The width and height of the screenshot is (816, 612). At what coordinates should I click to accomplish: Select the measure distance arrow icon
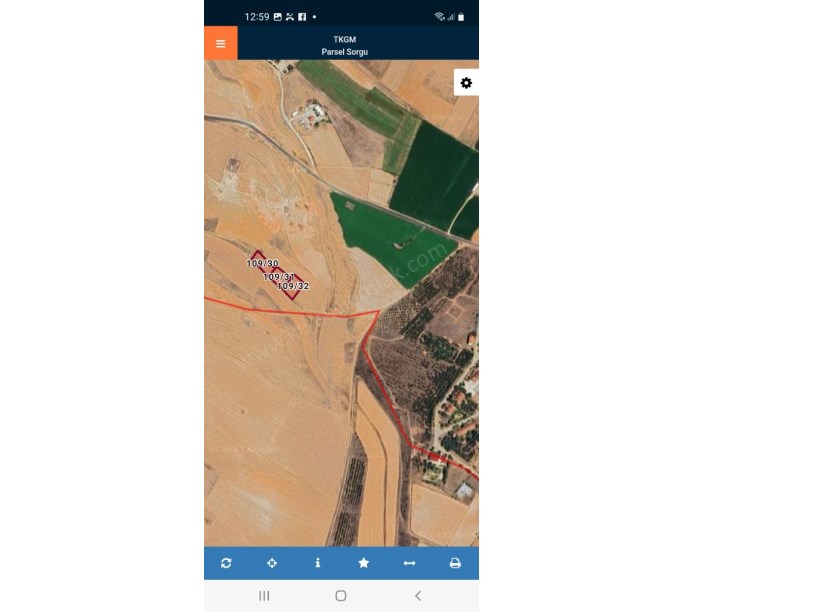[x=410, y=563]
